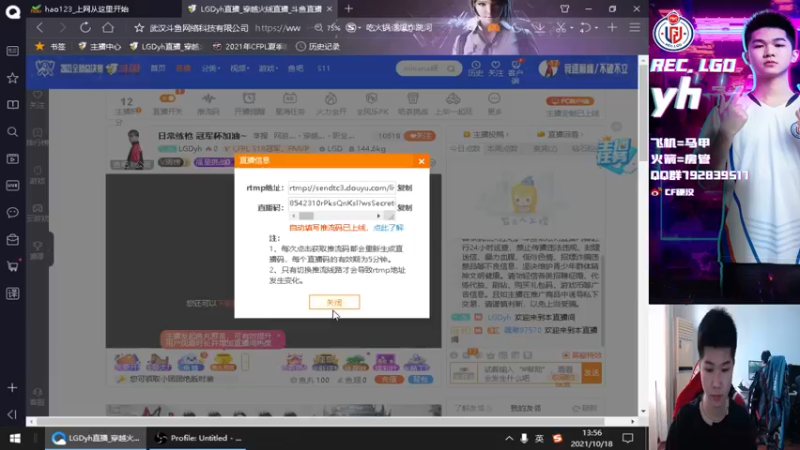
Task: Open OBS Profile: Untitled taskbar item
Action: pyautogui.click(x=198, y=438)
